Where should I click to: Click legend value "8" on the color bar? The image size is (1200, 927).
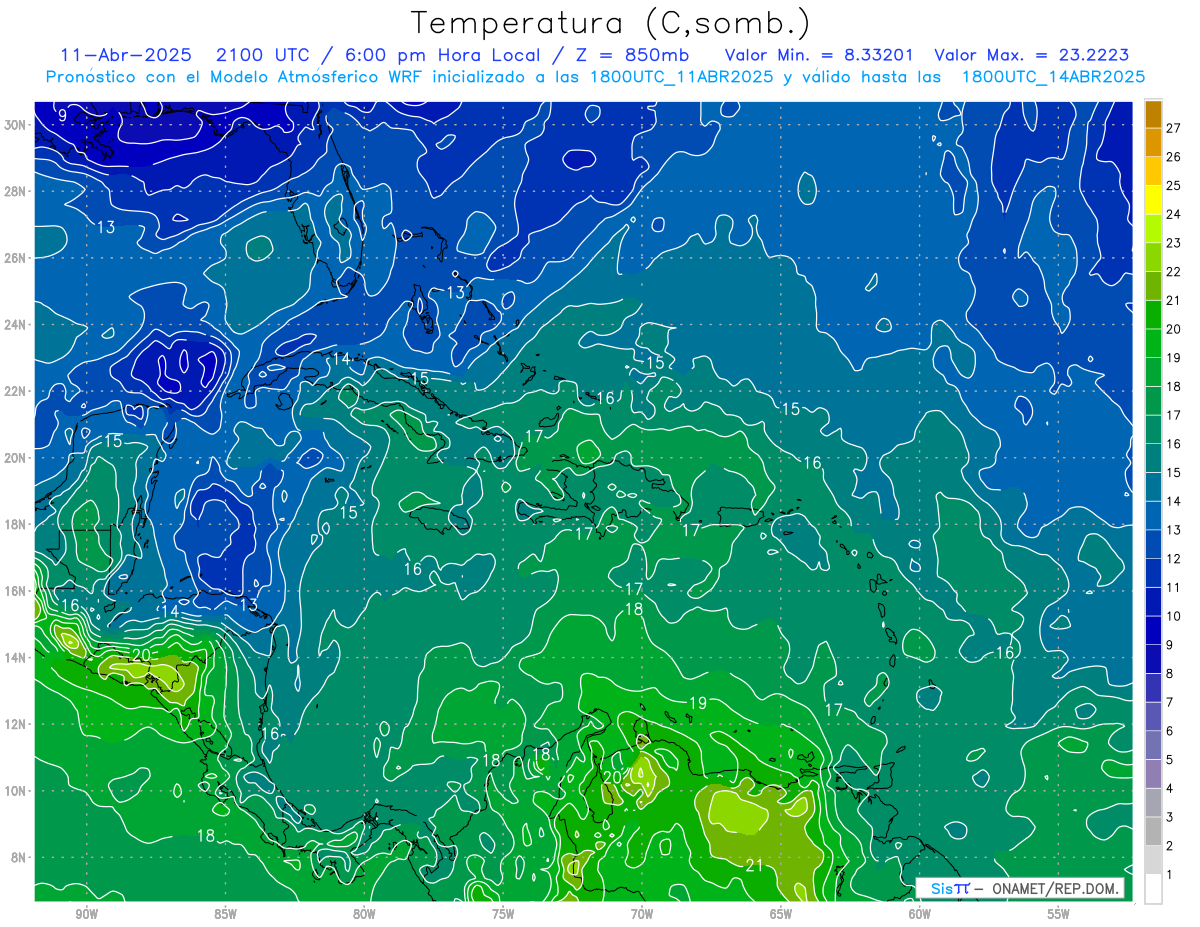[x=1170, y=674]
